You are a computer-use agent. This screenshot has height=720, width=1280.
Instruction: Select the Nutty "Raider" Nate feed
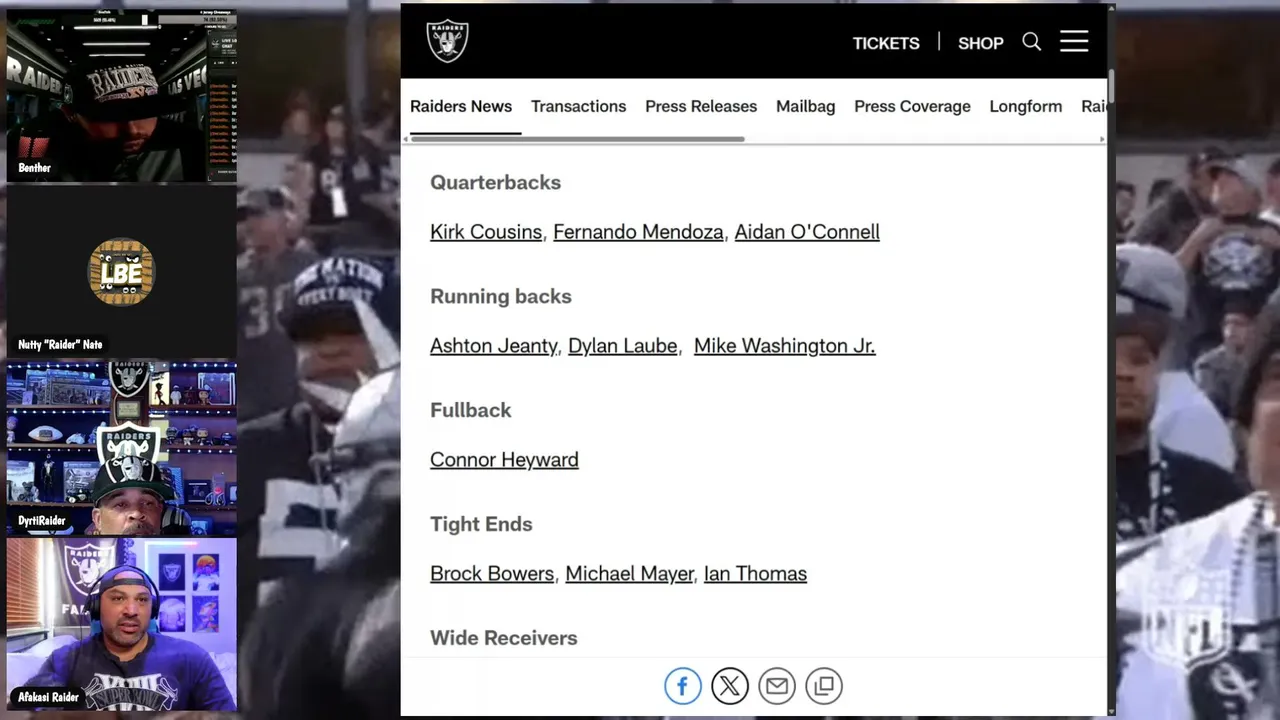(x=122, y=272)
